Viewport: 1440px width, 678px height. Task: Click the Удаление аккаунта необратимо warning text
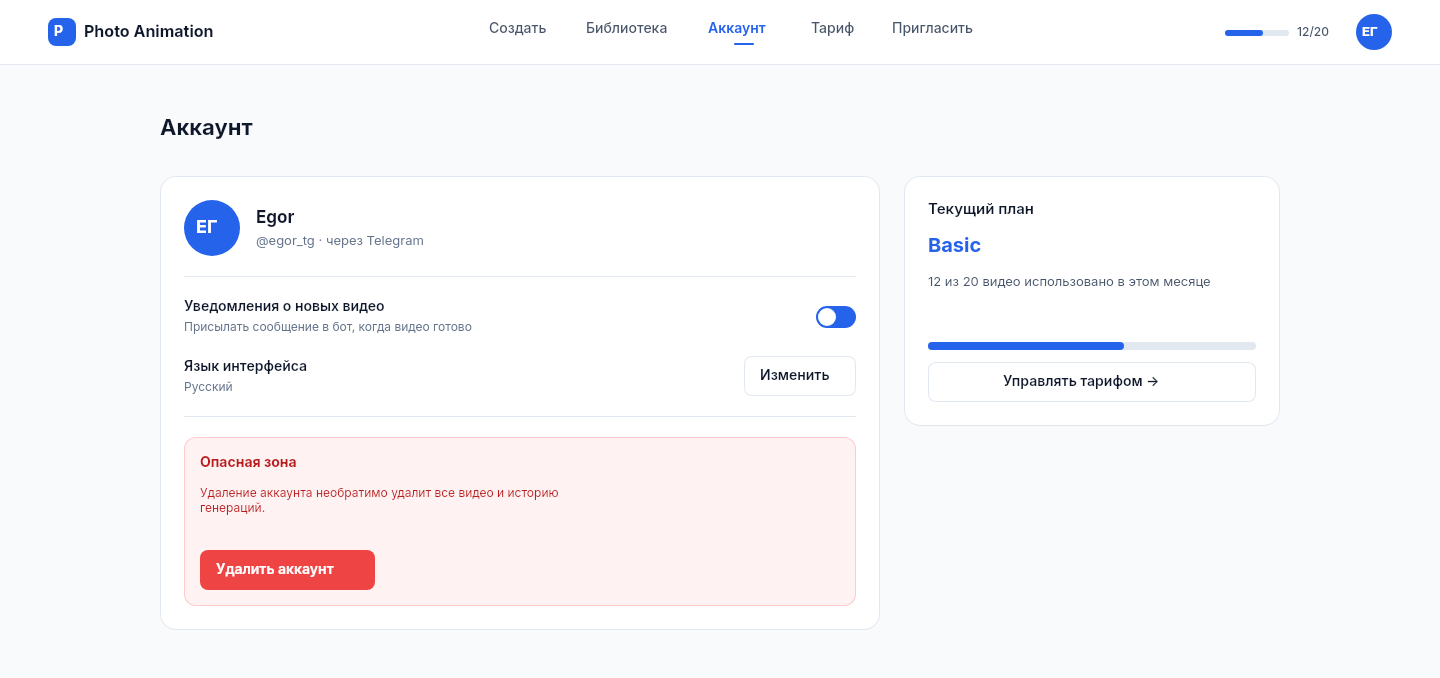tap(379, 500)
